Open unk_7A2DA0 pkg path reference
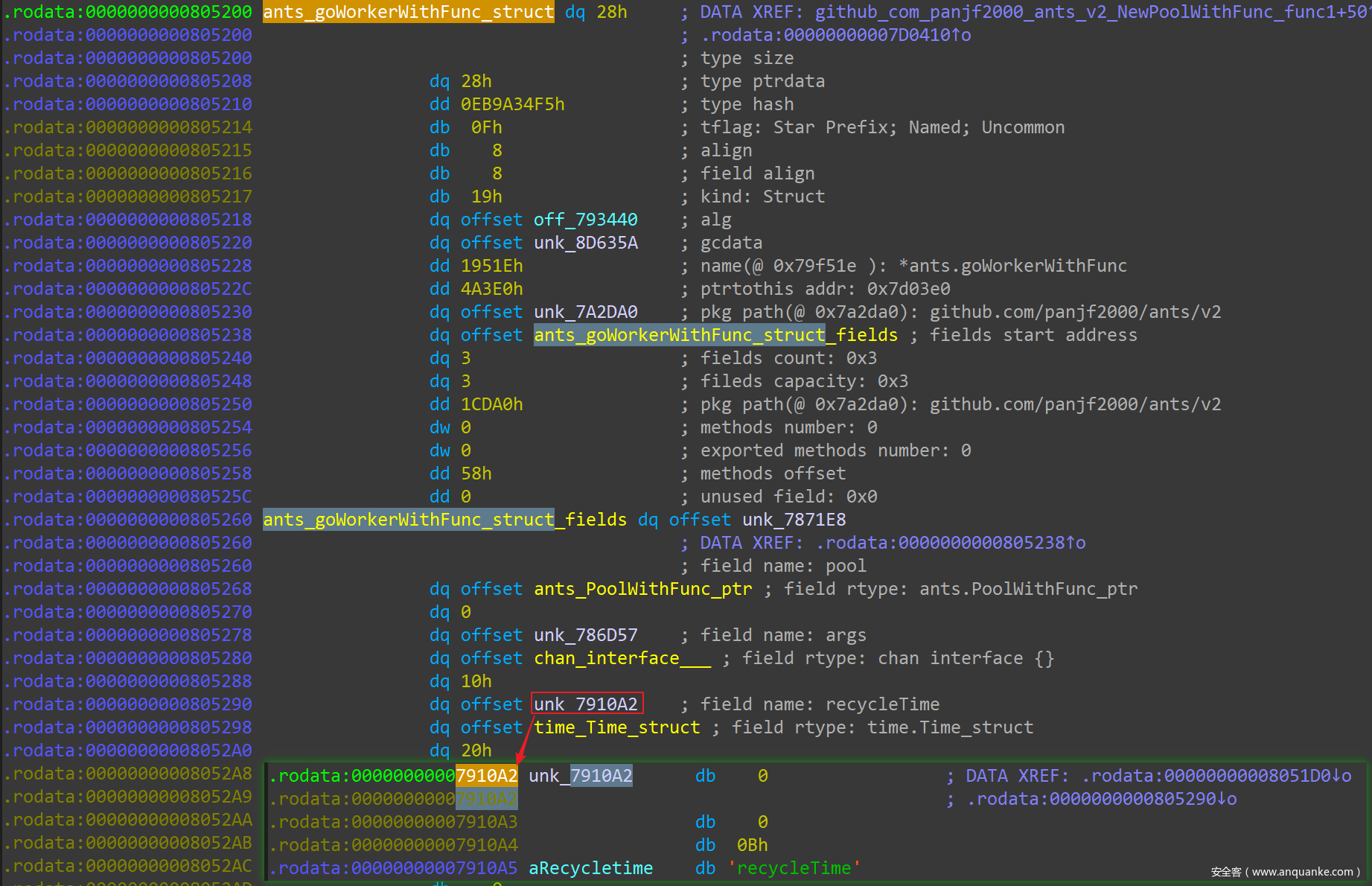This screenshot has height=886, width=1372. coord(585,312)
